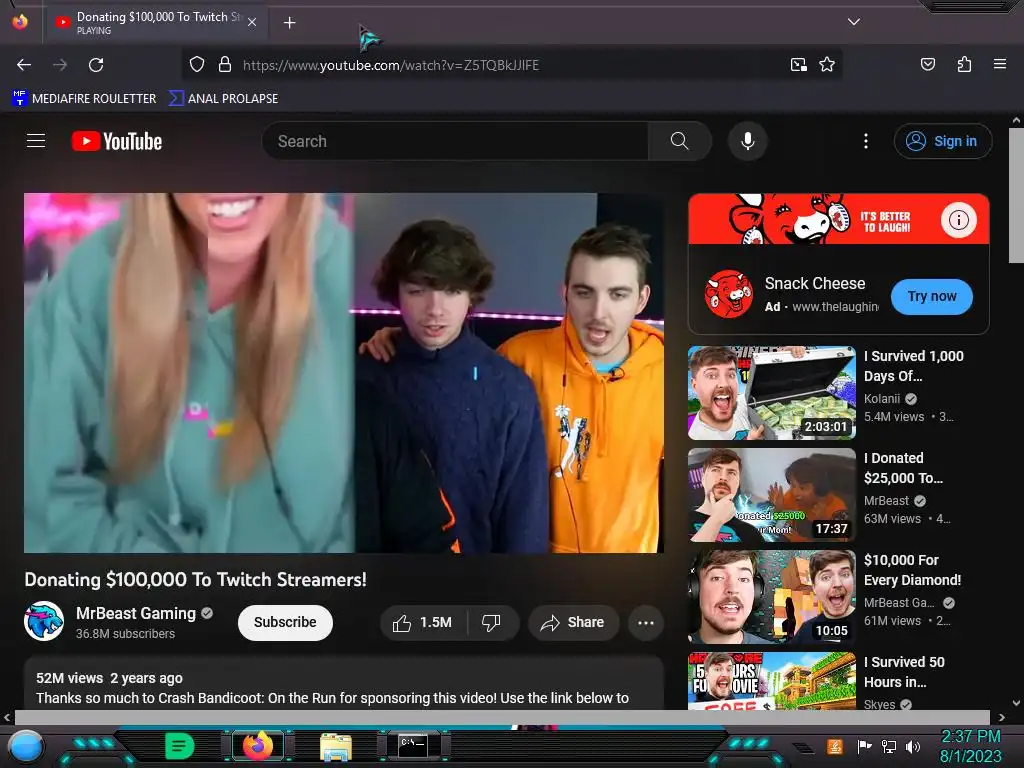Image resolution: width=1024 pixels, height=768 pixels.
Task: Reload the page with refresh icon
Action: (x=96, y=65)
